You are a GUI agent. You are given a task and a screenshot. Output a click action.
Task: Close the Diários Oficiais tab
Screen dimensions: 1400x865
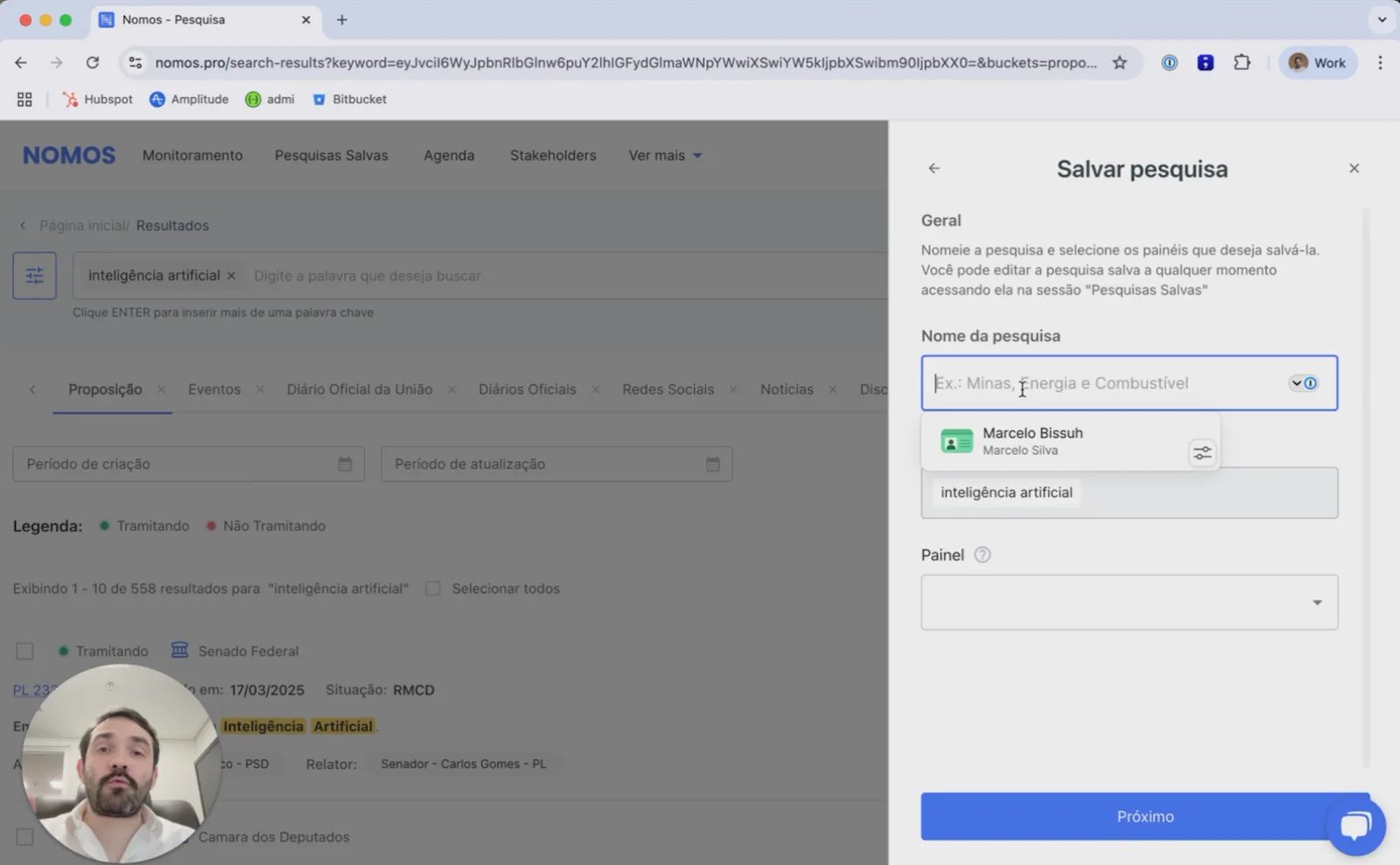(595, 389)
